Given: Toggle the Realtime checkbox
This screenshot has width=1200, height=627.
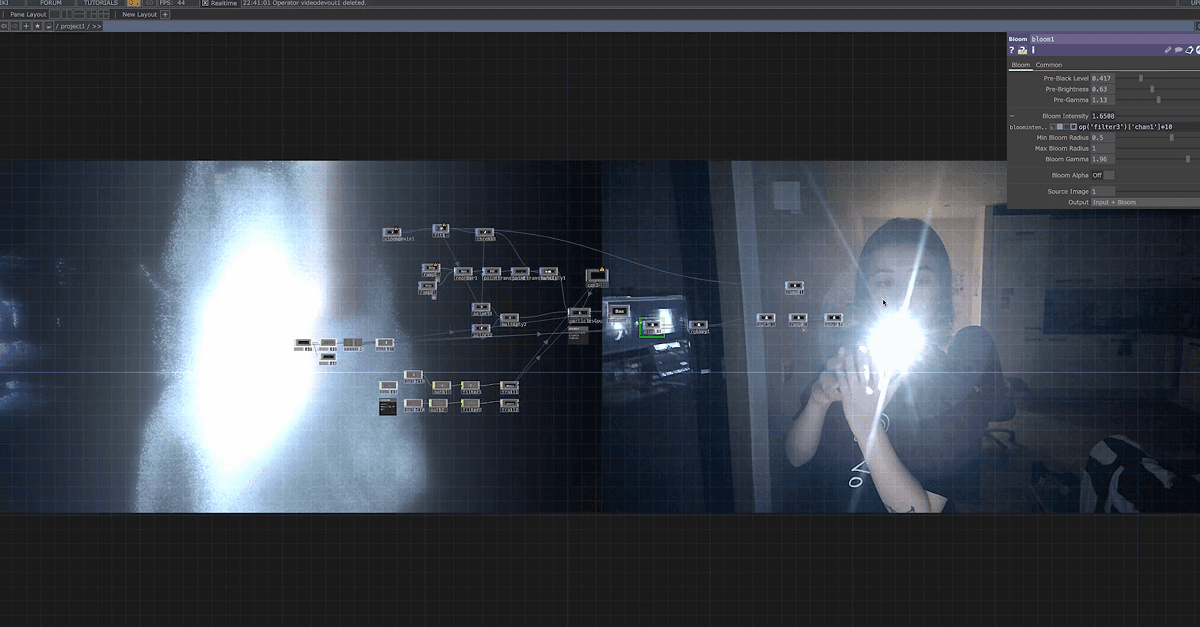Looking at the screenshot, I should [x=205, y=3].
